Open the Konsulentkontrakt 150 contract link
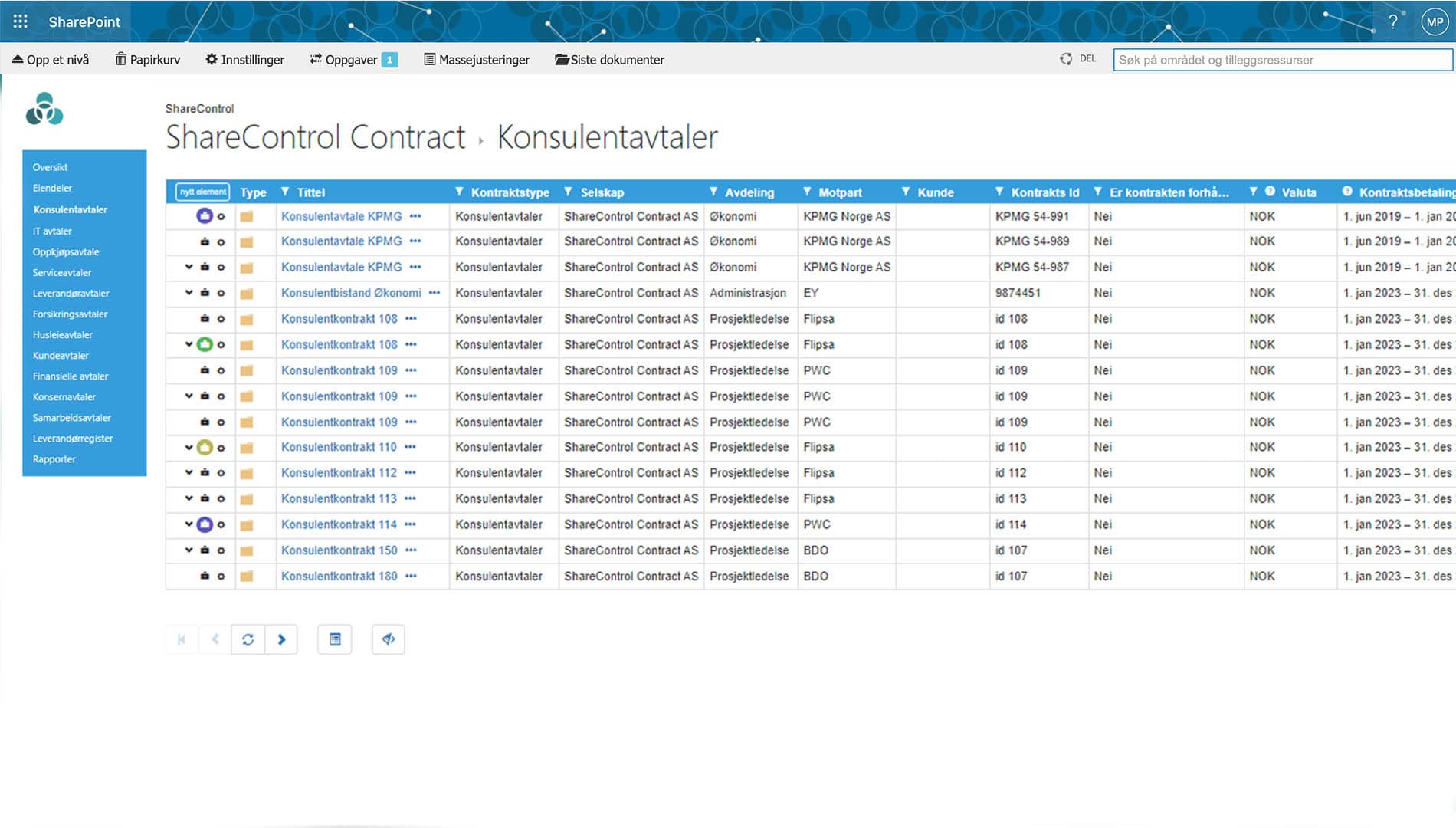This screenshot has height=828, width=1456. (x=338, y=550)
